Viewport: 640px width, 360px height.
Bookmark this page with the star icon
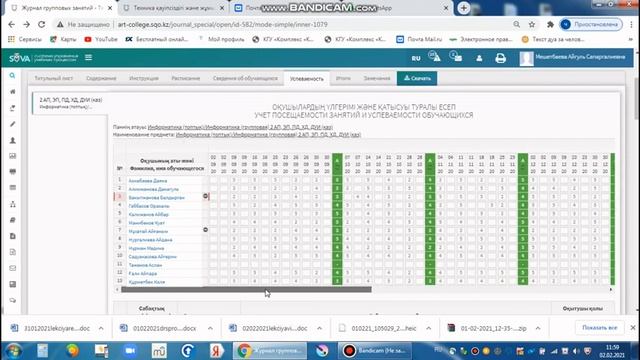pyautogui.click(x=532, y=24)
